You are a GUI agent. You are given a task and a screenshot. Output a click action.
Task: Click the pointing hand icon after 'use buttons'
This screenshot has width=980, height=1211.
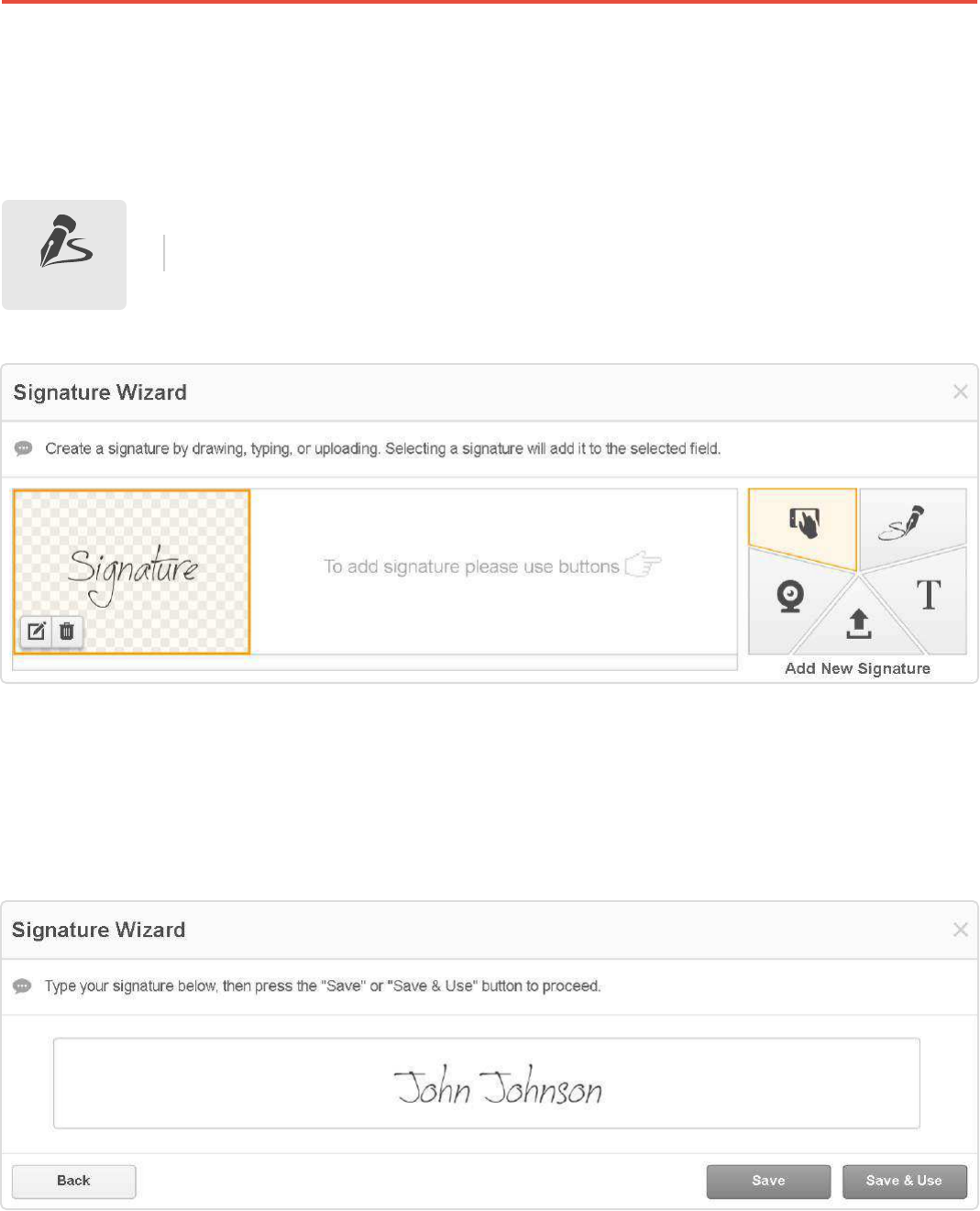pyautogui.click(x=644, y=565)
